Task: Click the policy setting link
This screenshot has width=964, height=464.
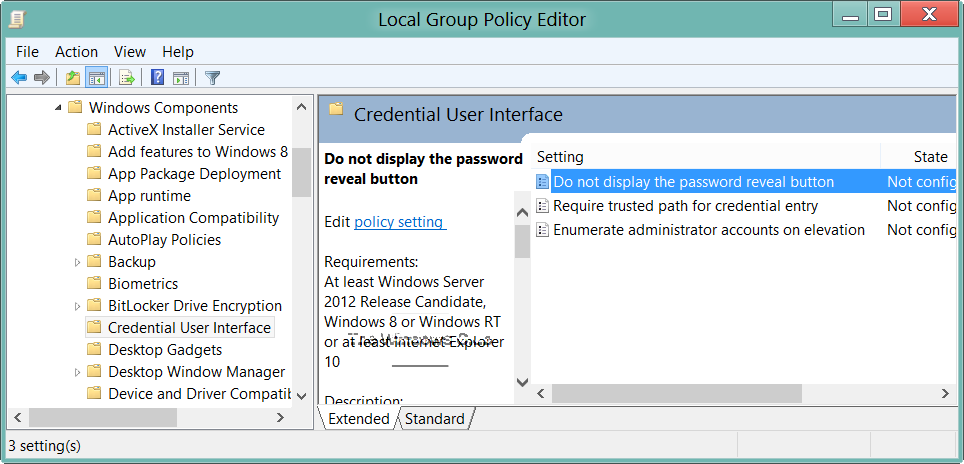Action: point(399,222)
